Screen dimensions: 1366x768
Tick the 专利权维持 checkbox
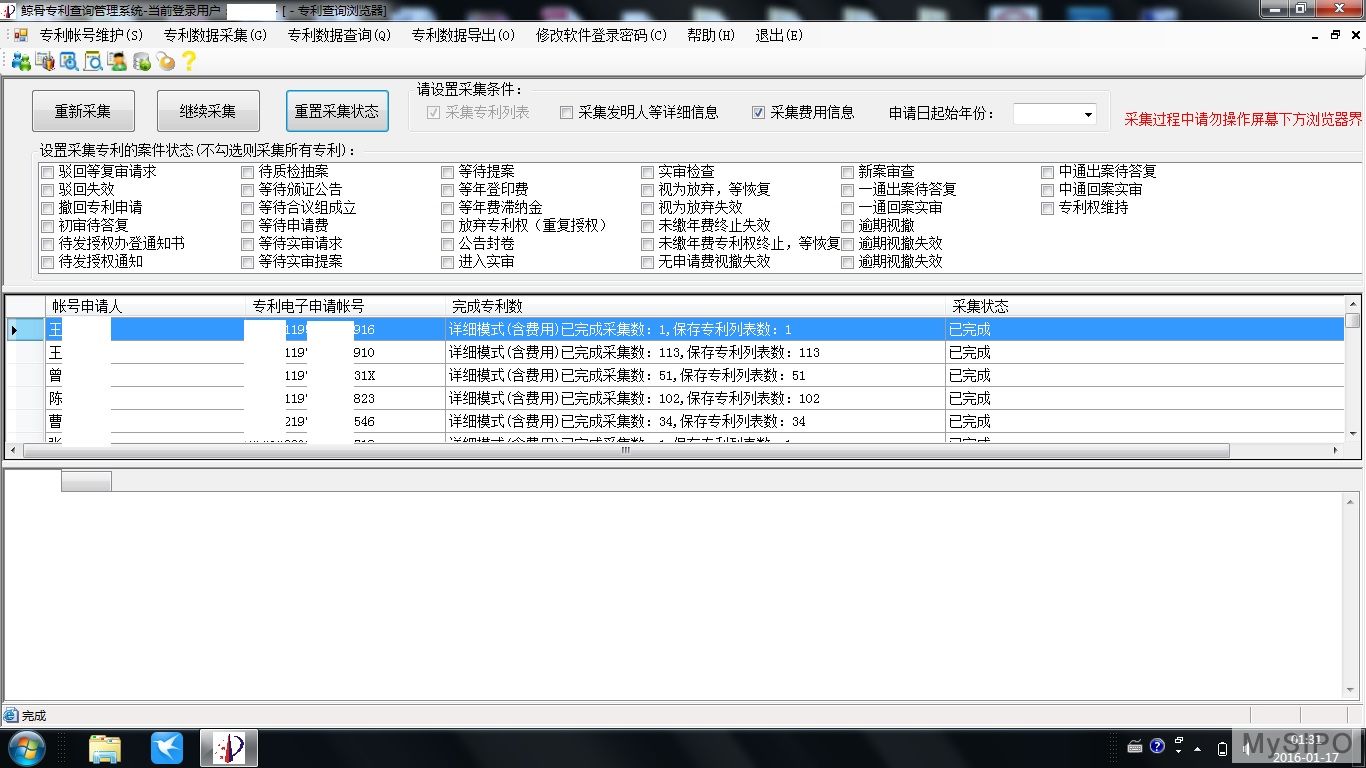[1048, 208]
